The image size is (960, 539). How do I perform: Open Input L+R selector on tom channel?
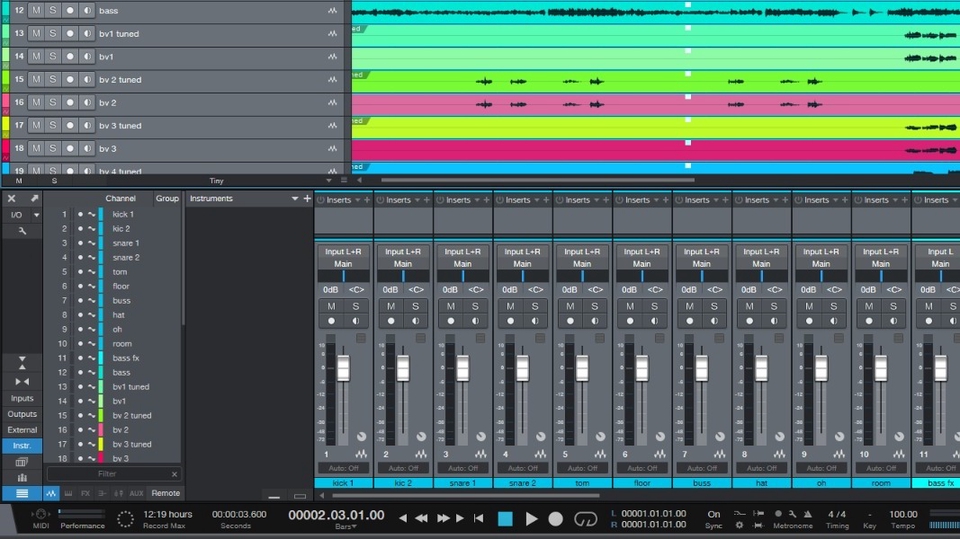pyautogui.click(x=582, y=252)
